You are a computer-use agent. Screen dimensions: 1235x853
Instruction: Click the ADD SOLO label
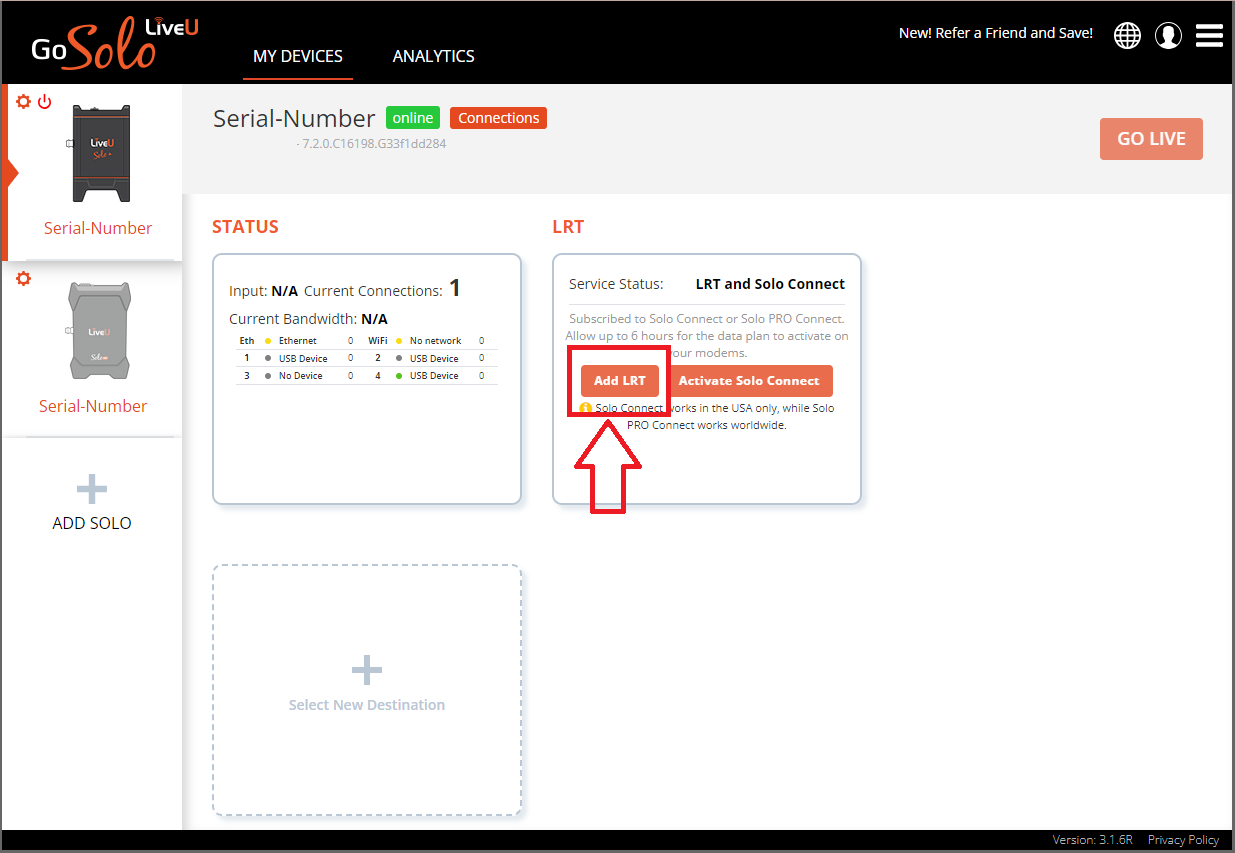[x=92, y=523]
